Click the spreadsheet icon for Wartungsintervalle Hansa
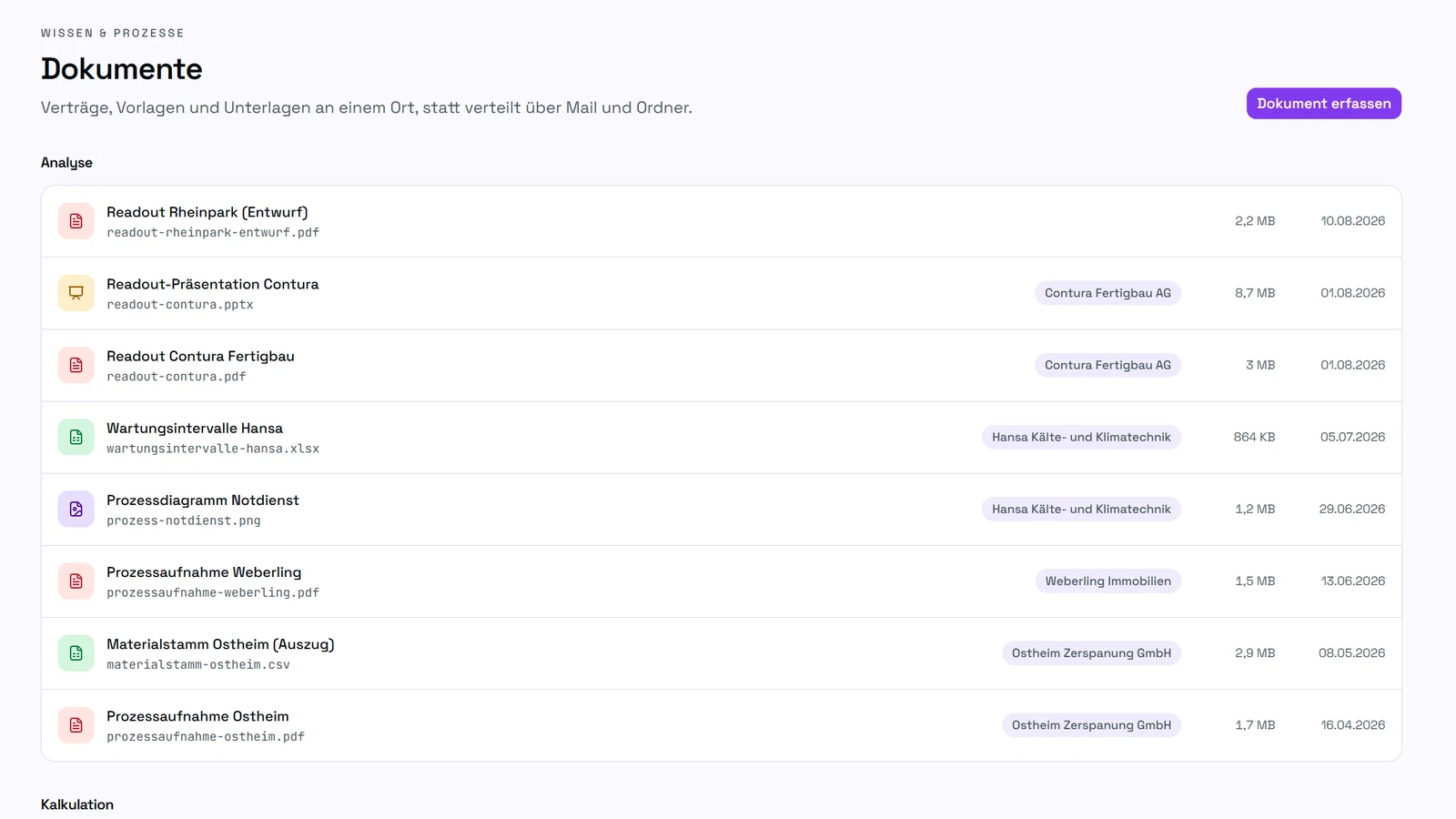 pos(76,437)
